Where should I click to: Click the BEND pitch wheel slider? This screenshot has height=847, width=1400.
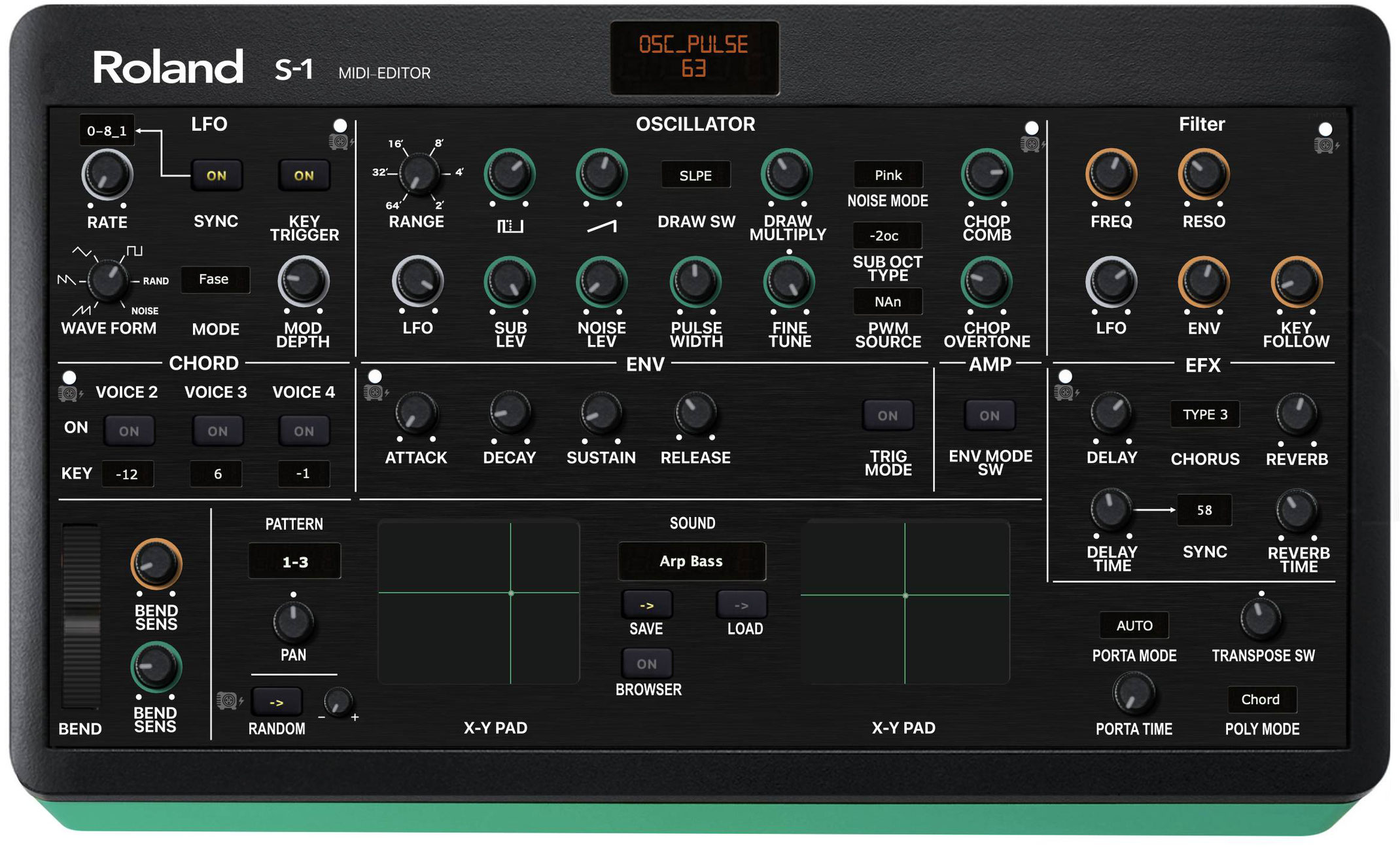[x=81, y=616]
